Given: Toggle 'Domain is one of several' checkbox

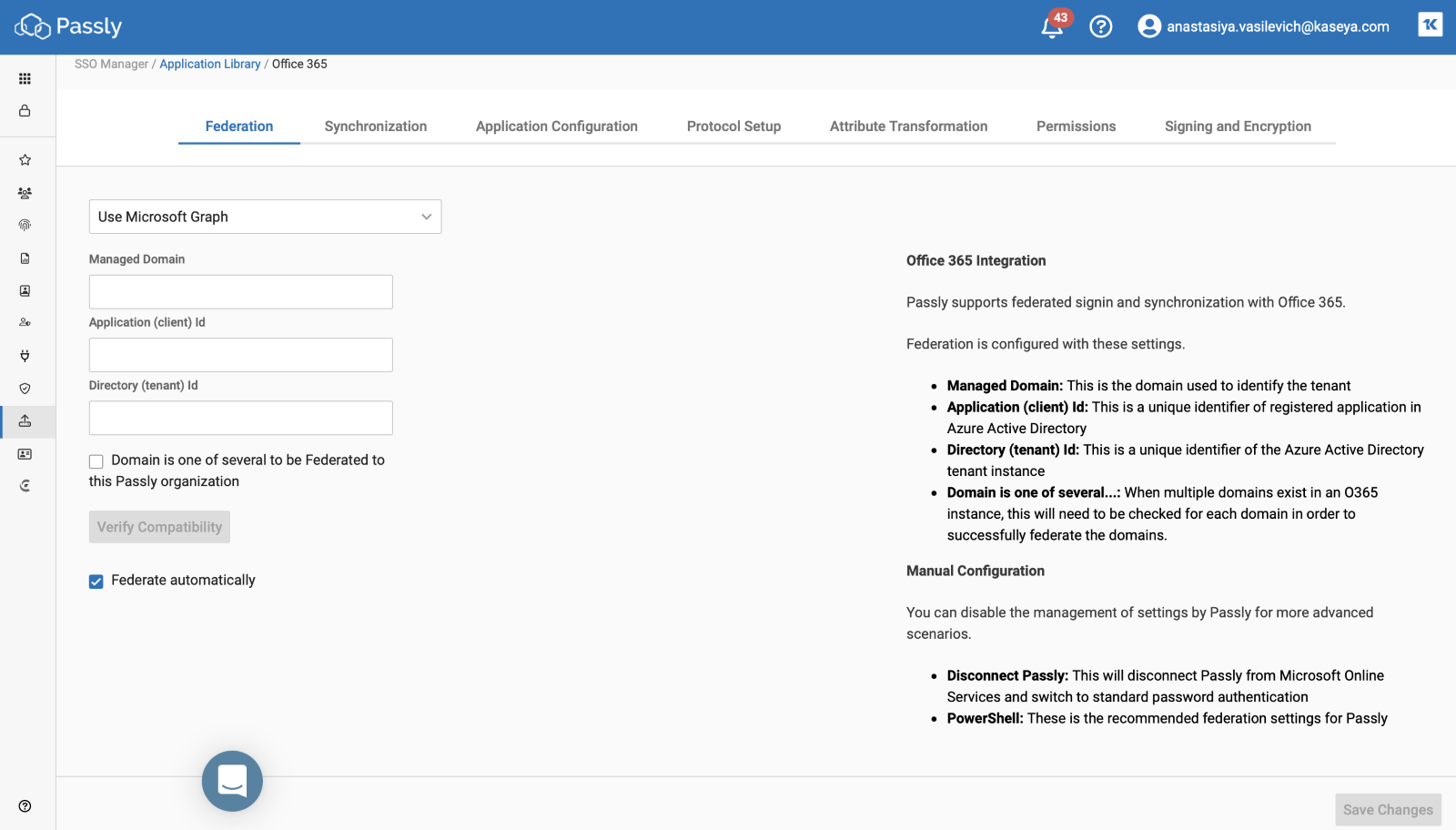Looking at the screenshot, I should click(96, 461).
